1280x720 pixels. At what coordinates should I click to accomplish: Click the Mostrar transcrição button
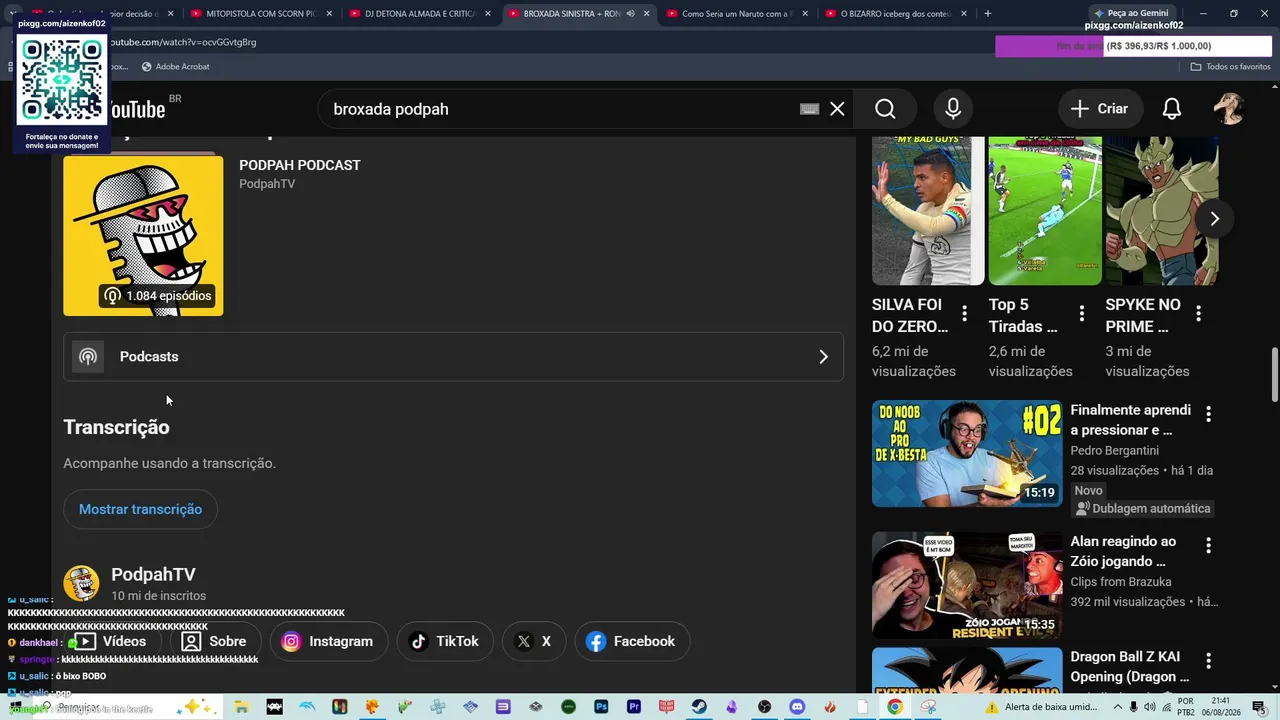140,509
